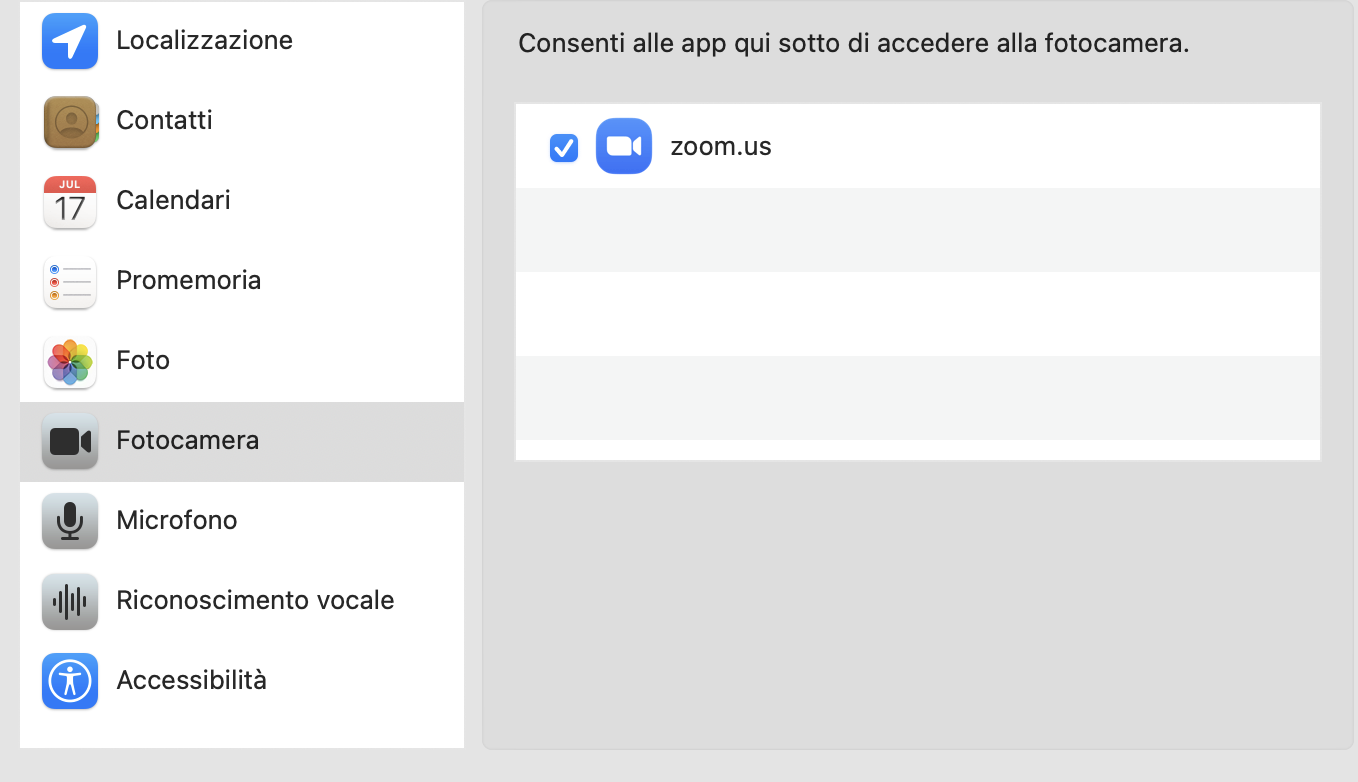Select the zoom.us name text
Screen dimensions: 1358x782
click(x=721, y=147)
